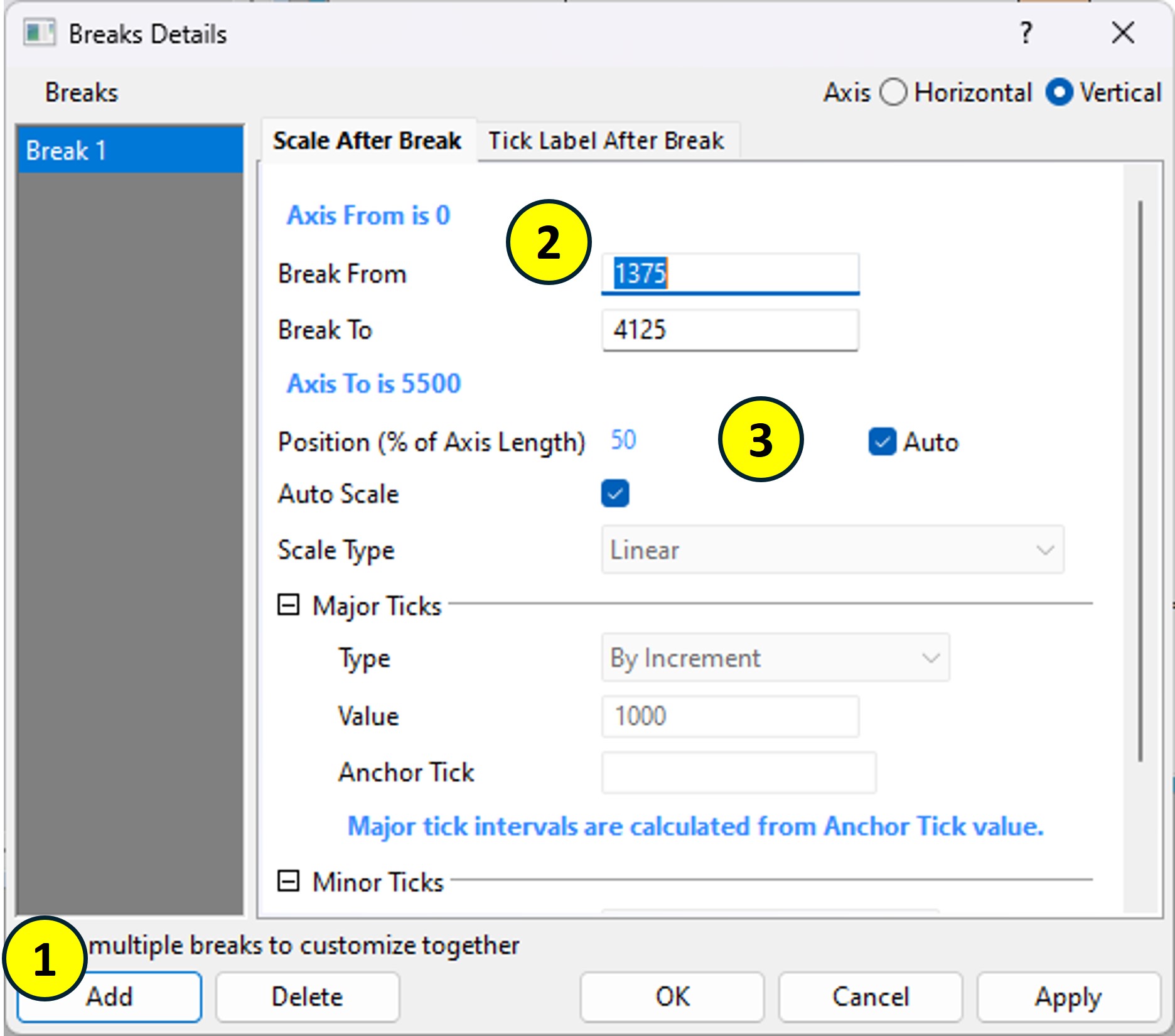Click the help question mark icon

tap(1026, 33)
